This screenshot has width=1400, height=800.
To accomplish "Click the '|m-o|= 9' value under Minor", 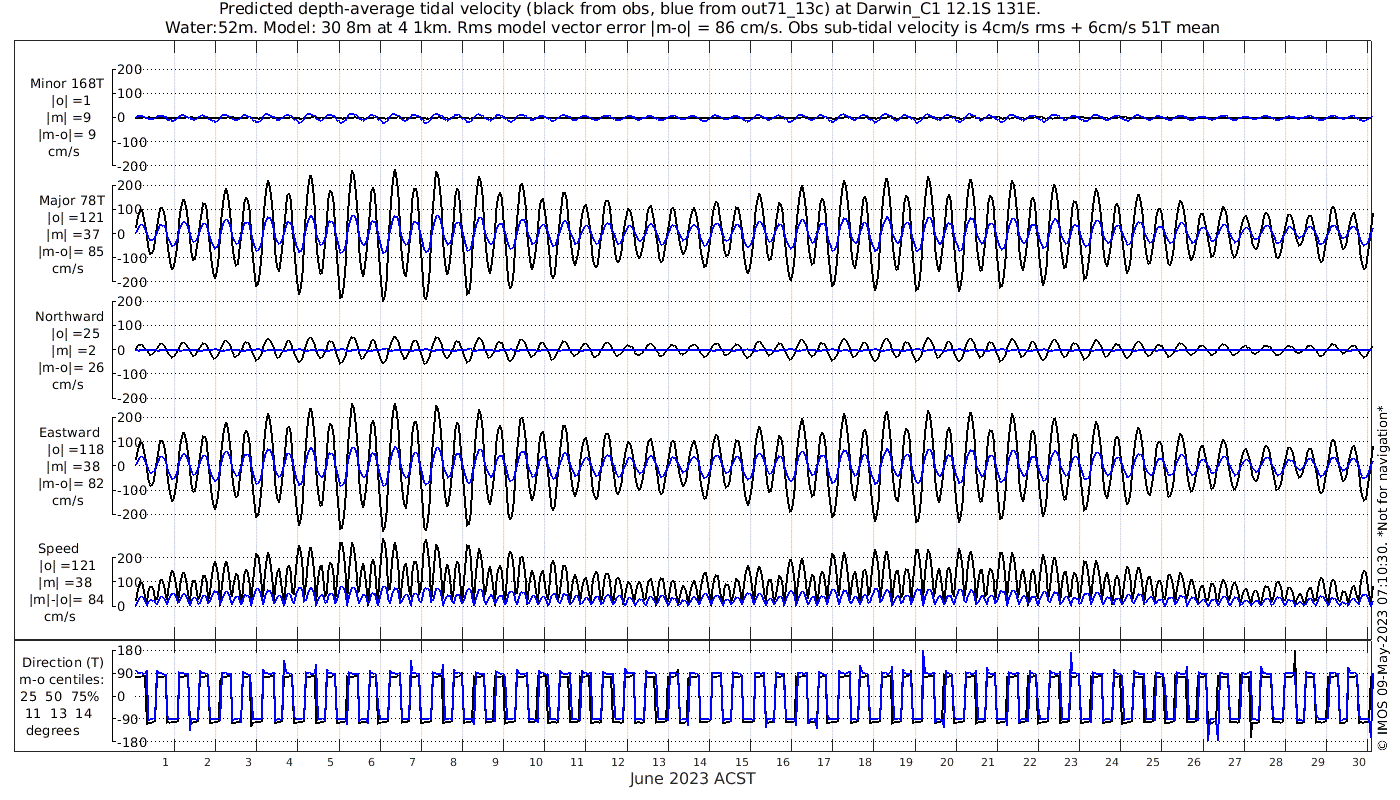I will (x=67, y=135).
